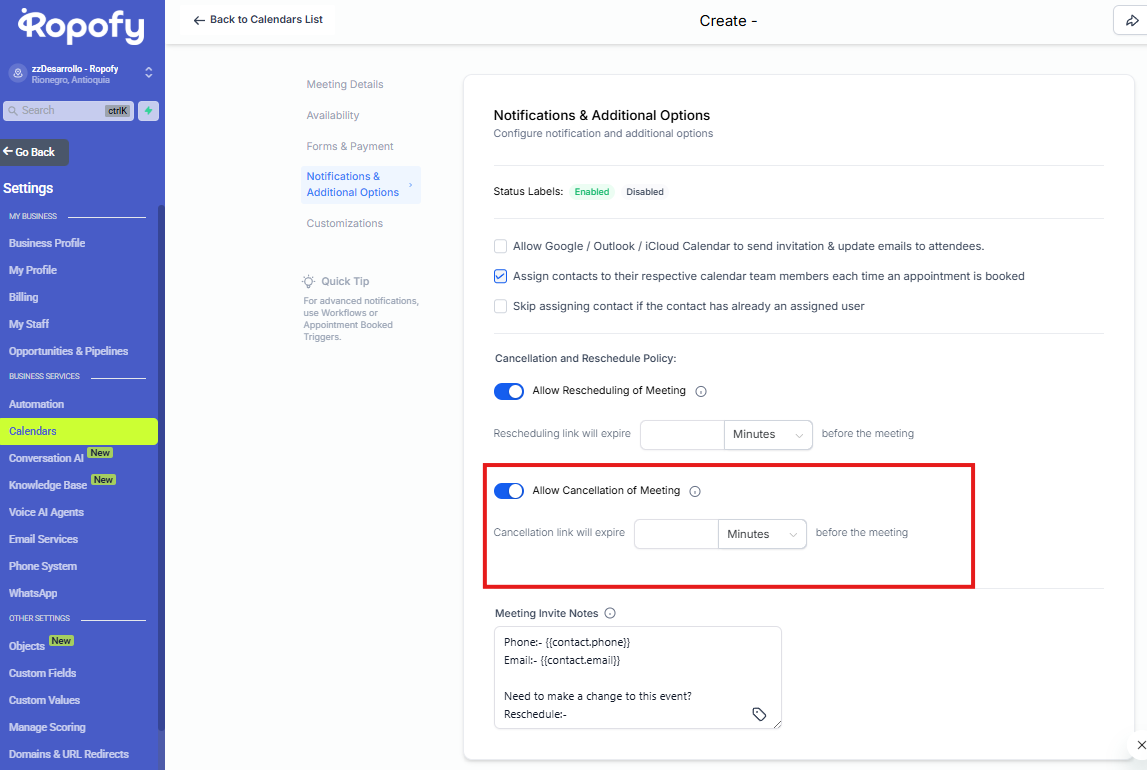Go to the Availability section
The height and width of the screenshot is (770, 1147).
333,116
